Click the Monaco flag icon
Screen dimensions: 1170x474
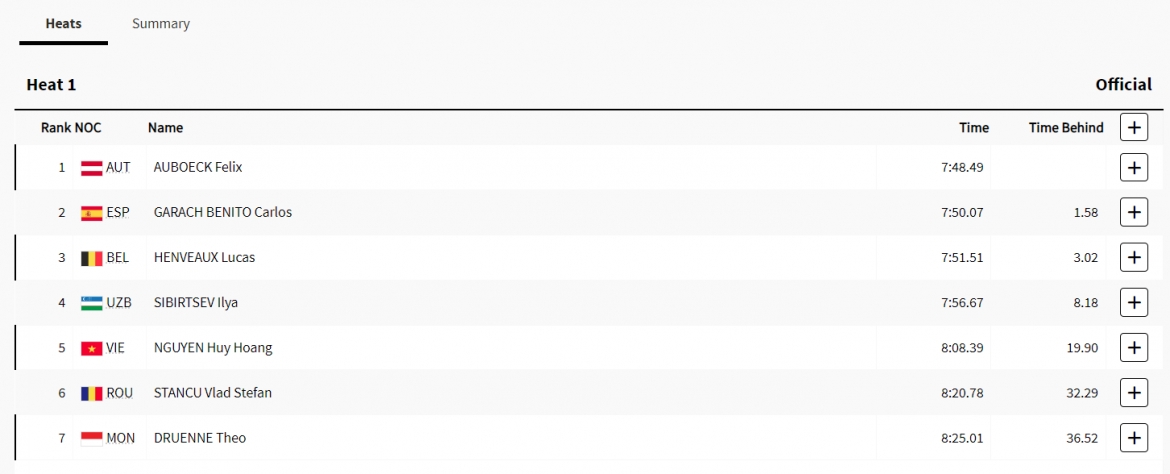coord(92,438)
